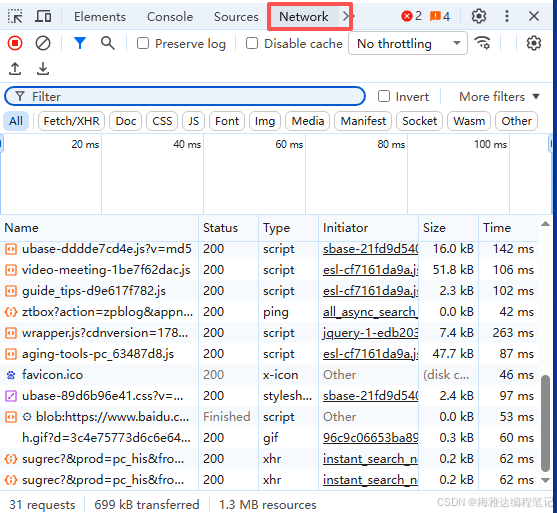Select the favicon.ico request row
The height and width of the screenshot is (513, 557).
click(x=269, y=375)
